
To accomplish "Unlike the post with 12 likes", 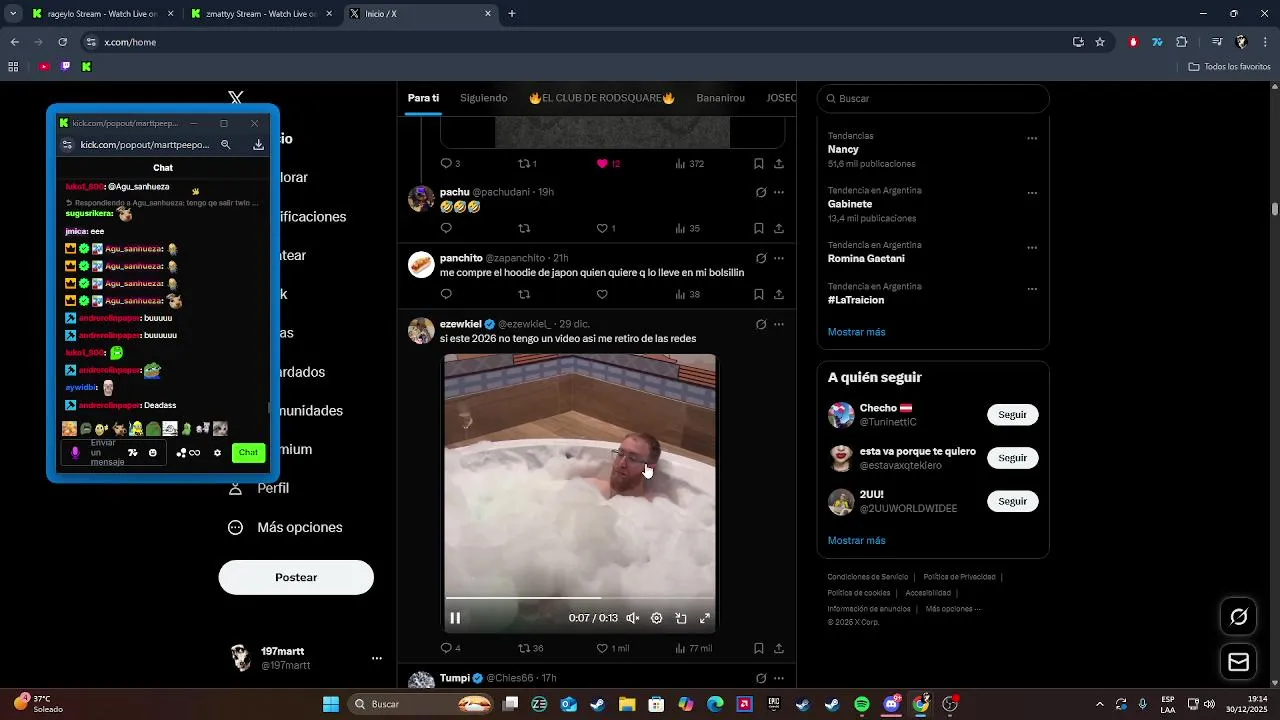I will tap(608, 163).
